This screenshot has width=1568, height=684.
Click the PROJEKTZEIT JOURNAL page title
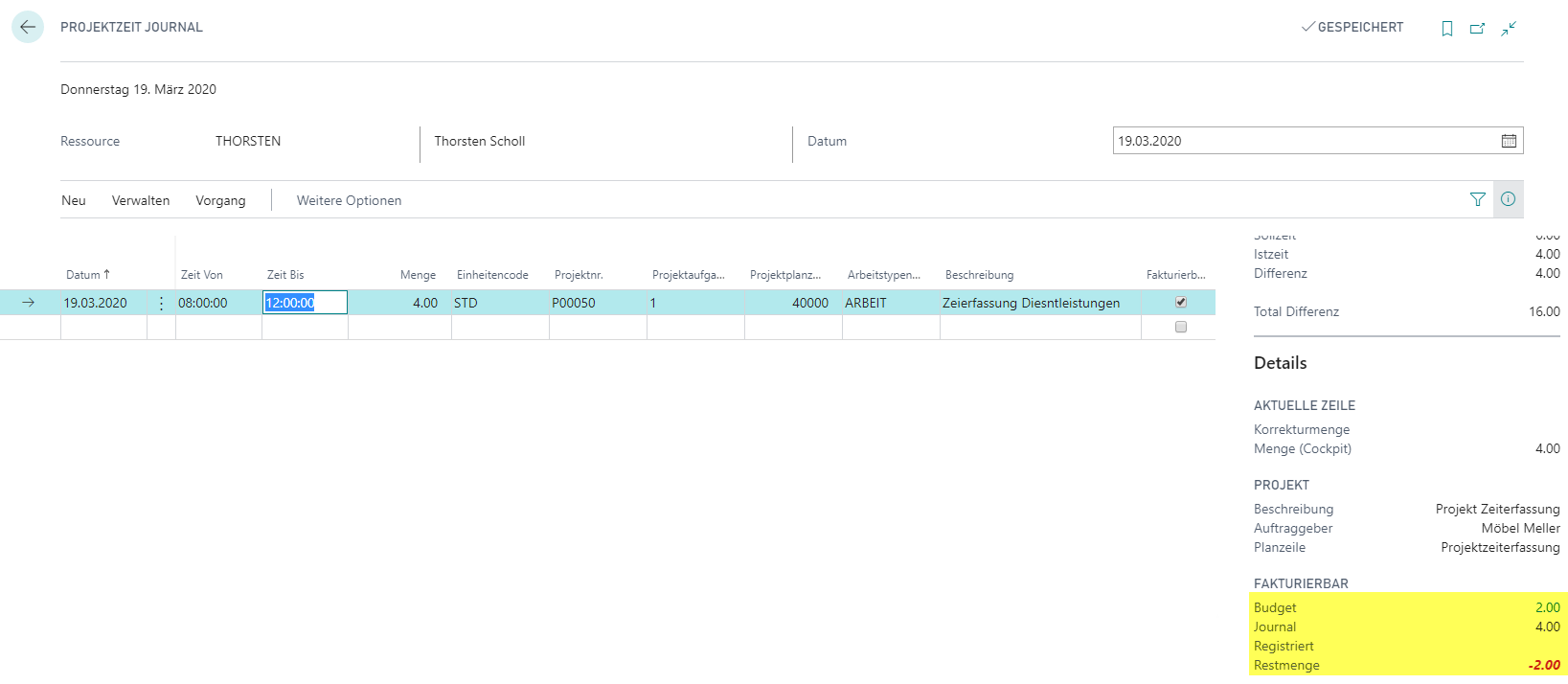click(131, 27)
